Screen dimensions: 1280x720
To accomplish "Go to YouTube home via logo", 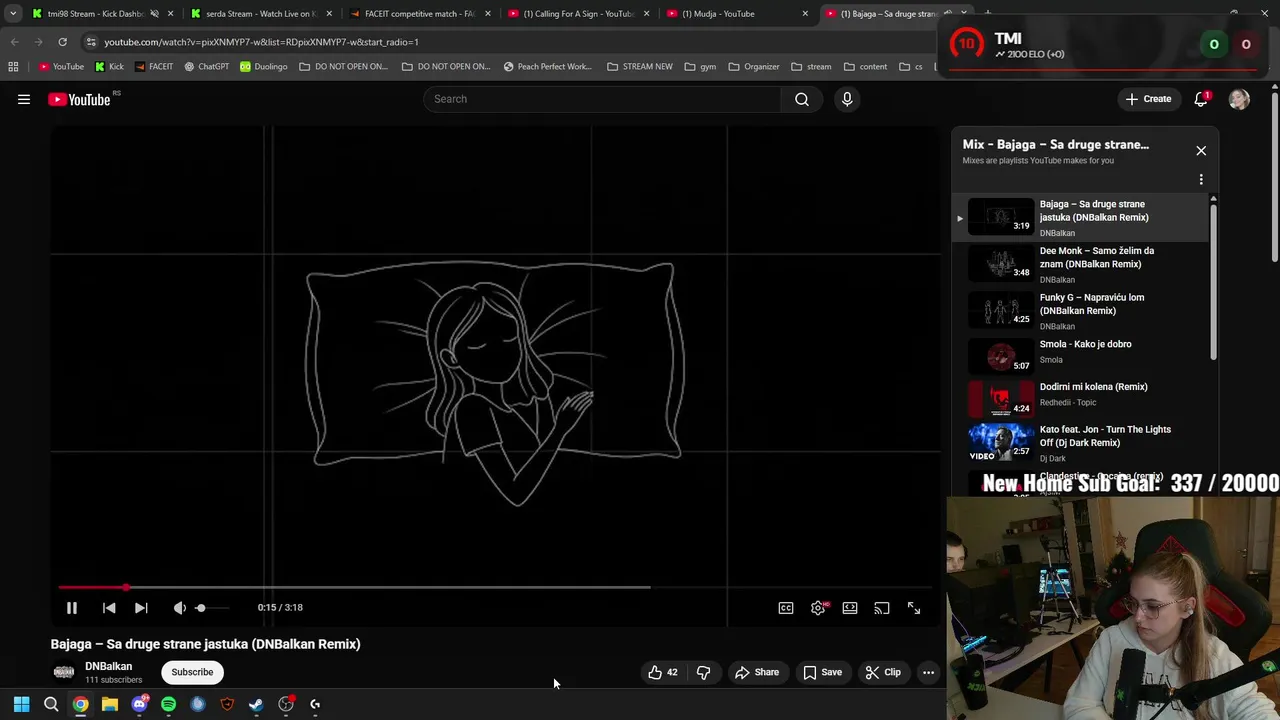I will click(x=79, y=99).
